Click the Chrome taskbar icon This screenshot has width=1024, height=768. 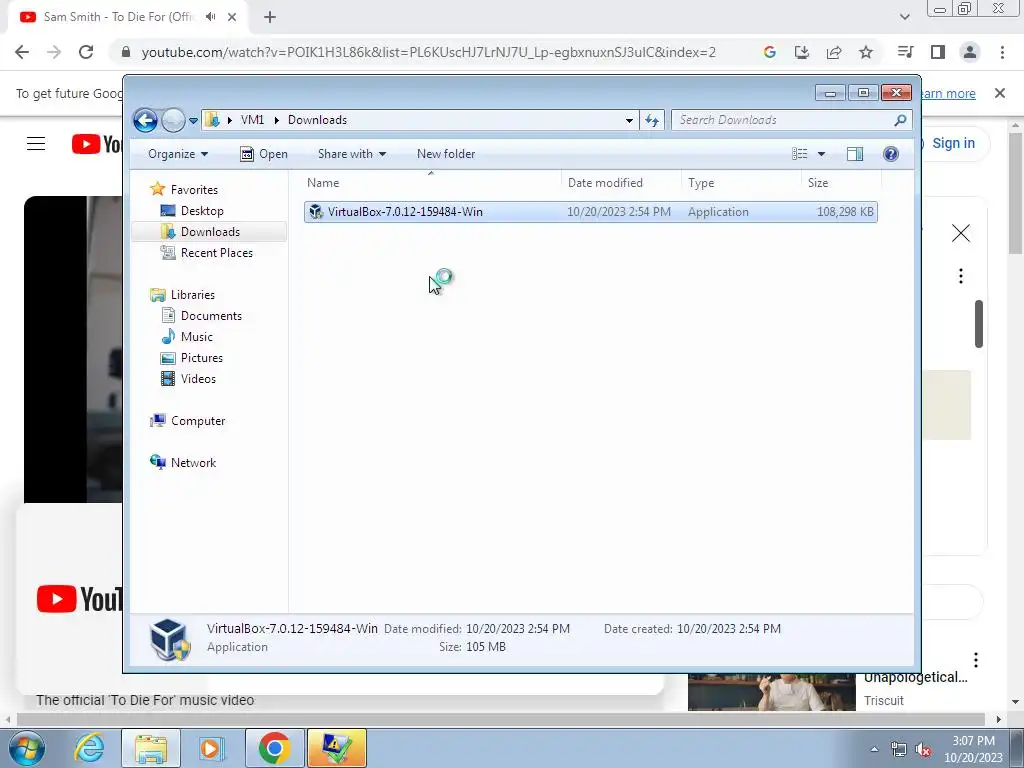pyautogui.click(x=274, y=748)
